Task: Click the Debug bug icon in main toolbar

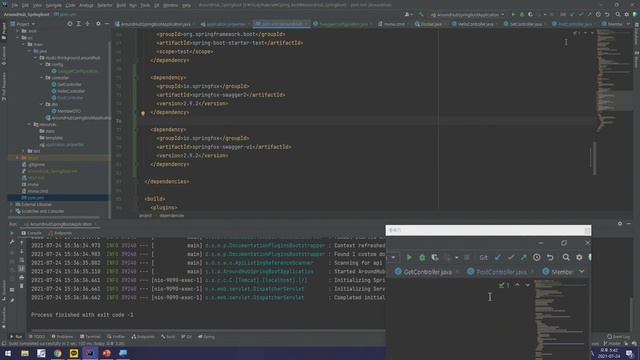Action: coord(522,14)
